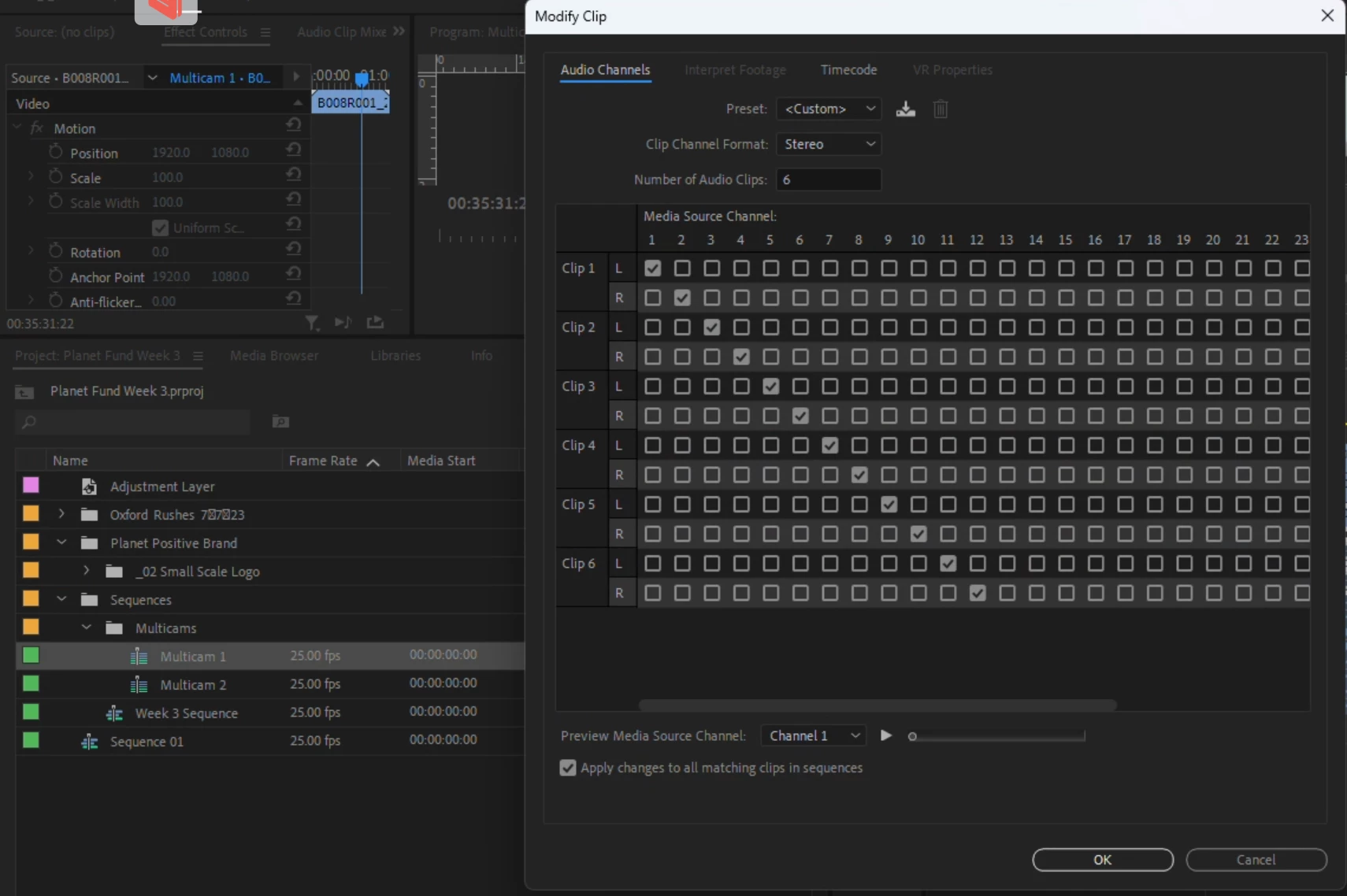Collapse the Sequences bin
Screen dimensions: 1347x896
coord(61,599)
